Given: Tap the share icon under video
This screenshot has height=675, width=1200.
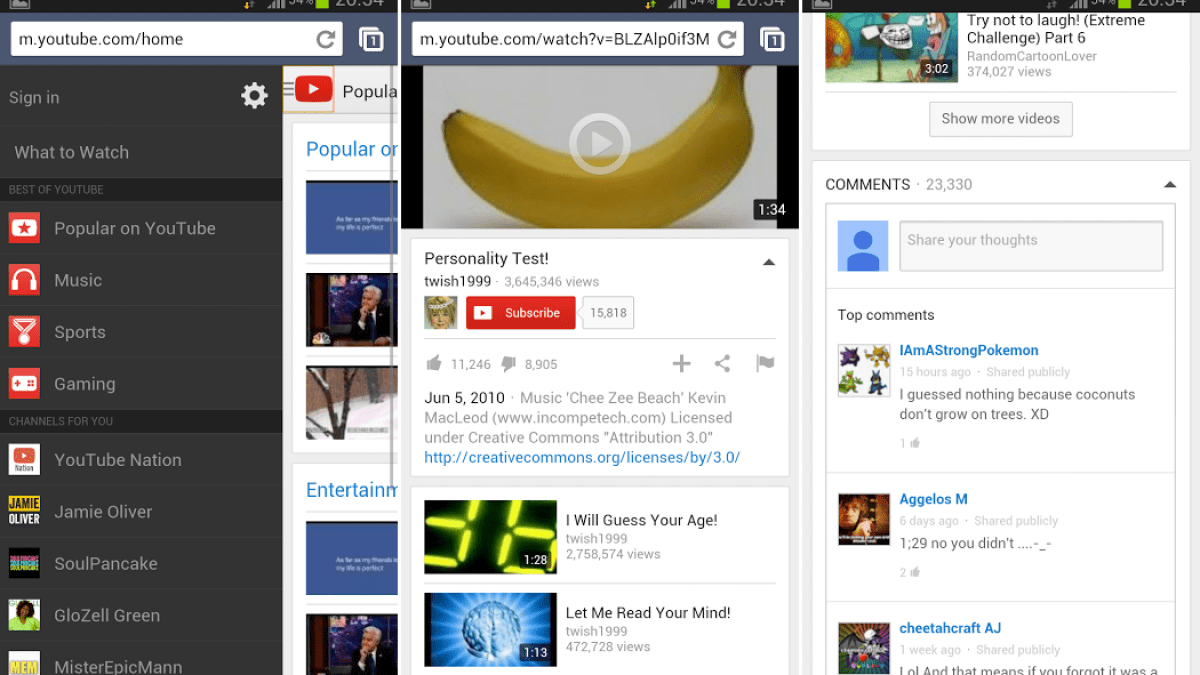Looking at the screenshot, I should coord(722,364).
